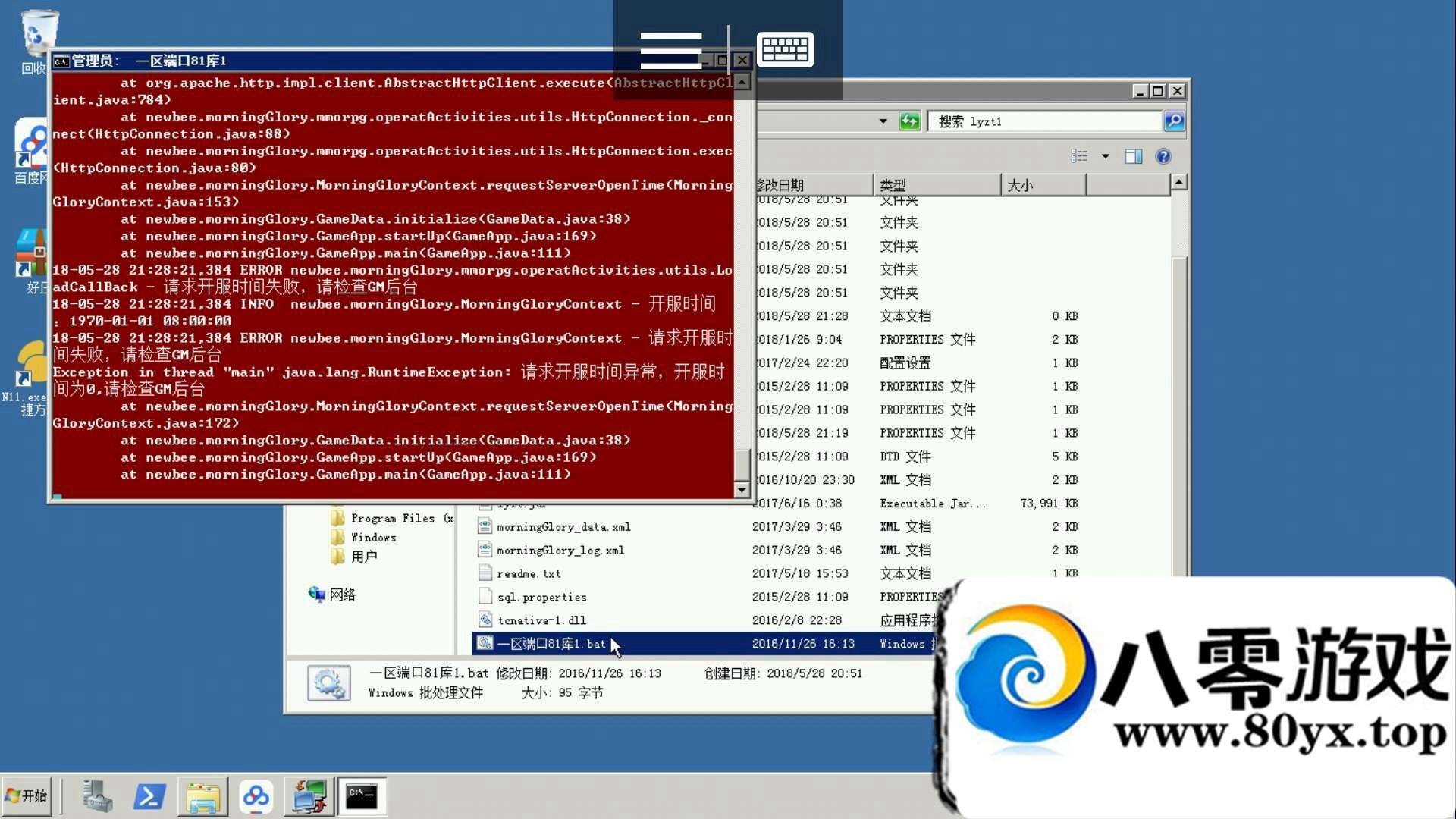Click the green refresh arrows icon
This screenshot has width=1456, height=819.
tap(908, 121)
